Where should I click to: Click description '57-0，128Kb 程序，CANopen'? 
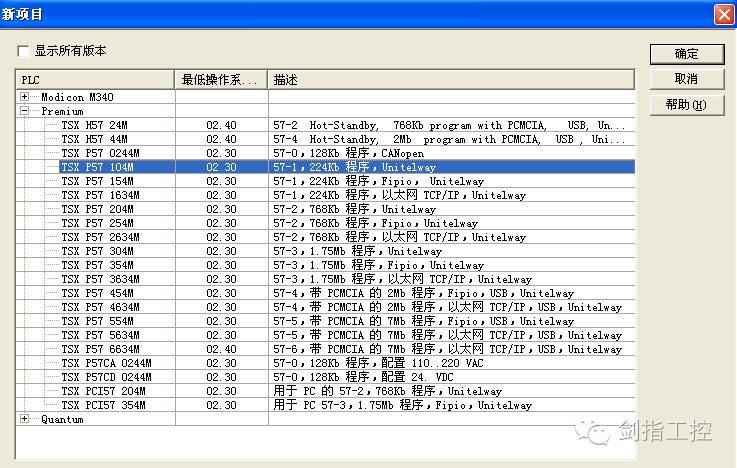[349, 153]
